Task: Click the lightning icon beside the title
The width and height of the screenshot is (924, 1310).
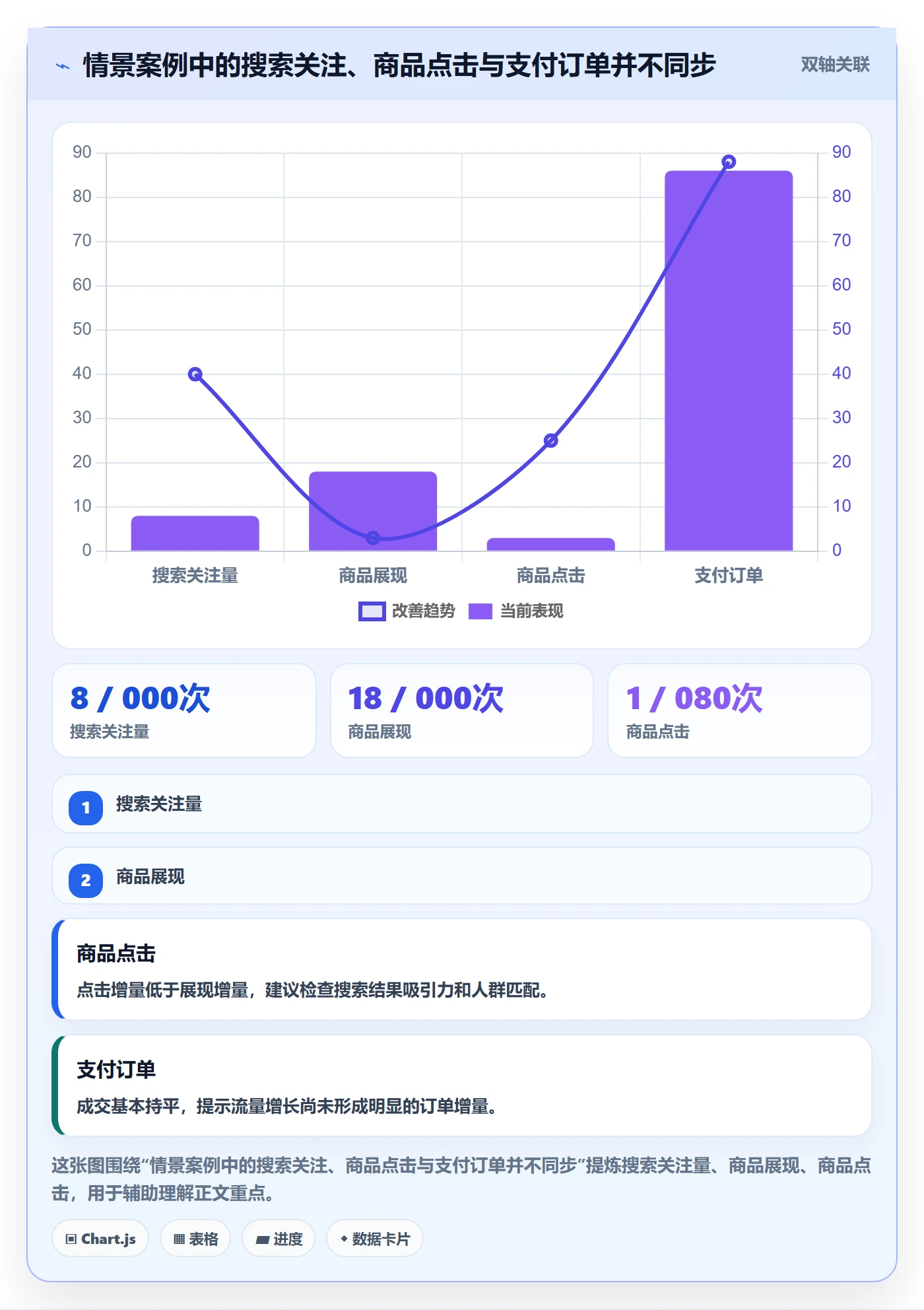Action: click(x=63, y=66)
